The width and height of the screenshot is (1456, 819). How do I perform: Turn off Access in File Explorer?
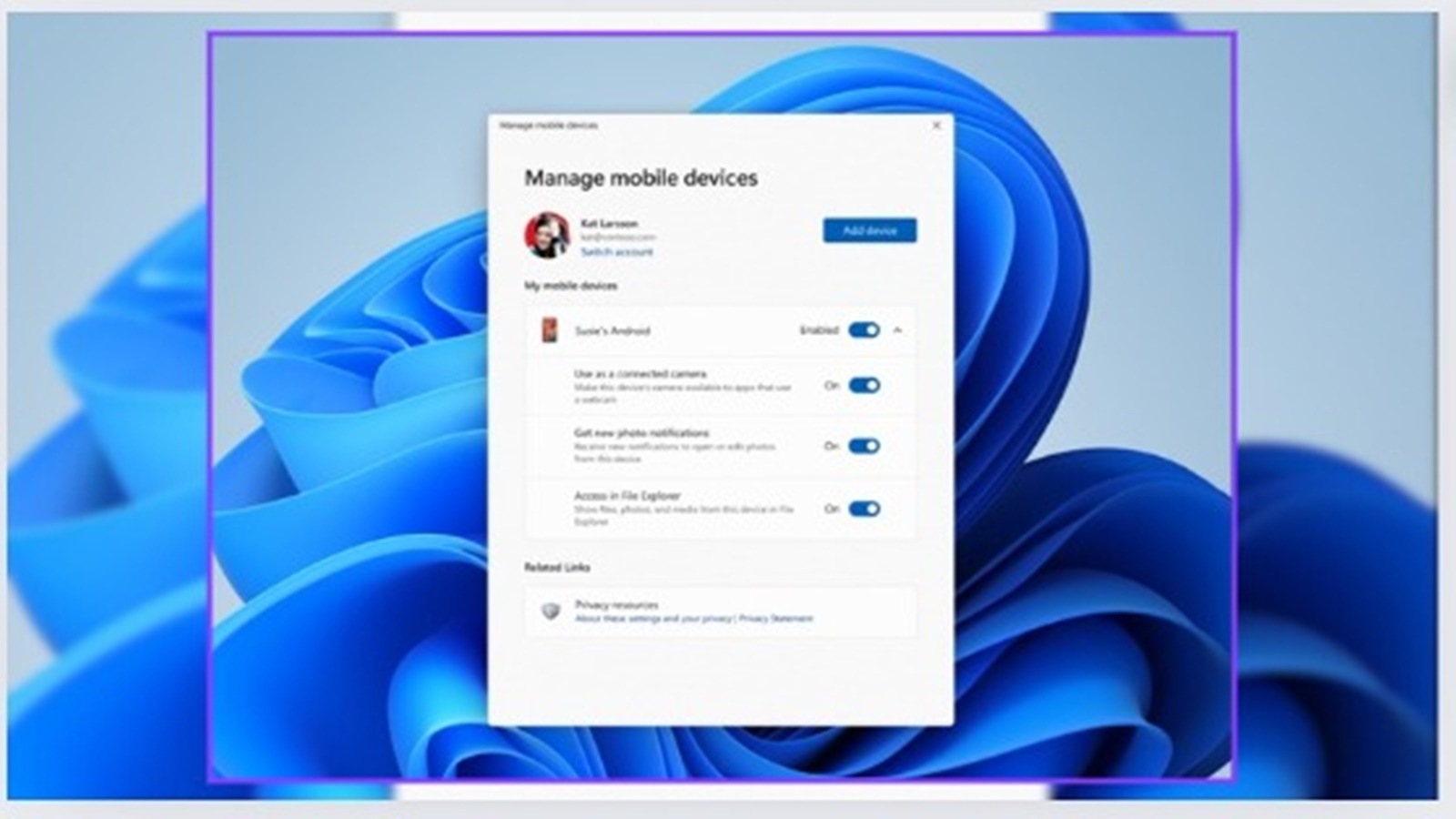coord(863,509)
